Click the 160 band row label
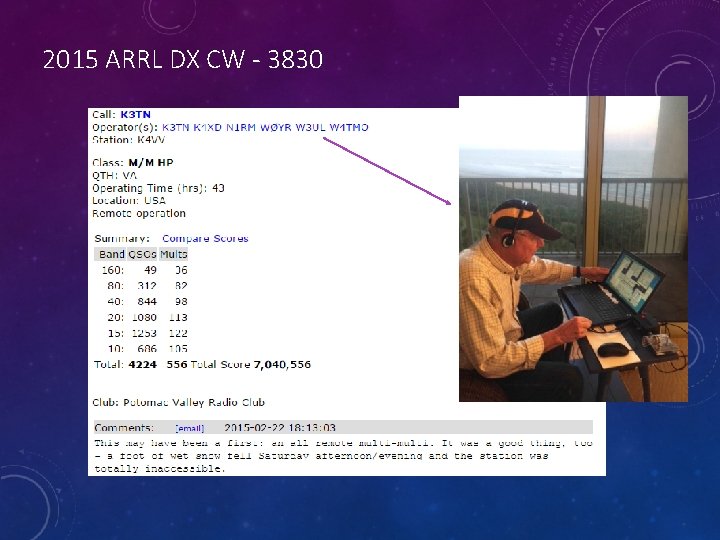 113,270
